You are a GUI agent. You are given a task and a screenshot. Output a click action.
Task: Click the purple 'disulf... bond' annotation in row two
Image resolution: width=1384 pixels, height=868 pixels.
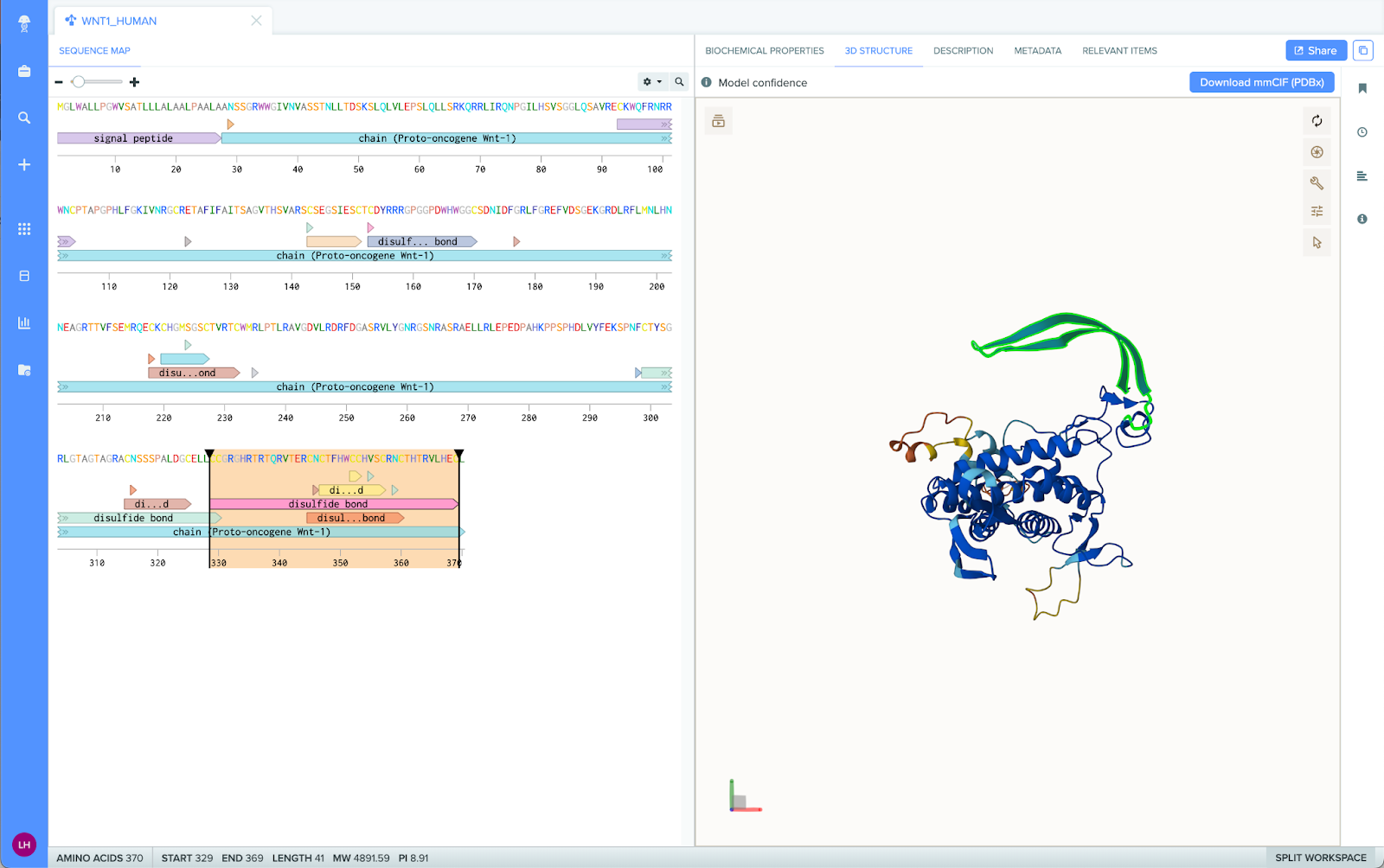click(421, 242)
